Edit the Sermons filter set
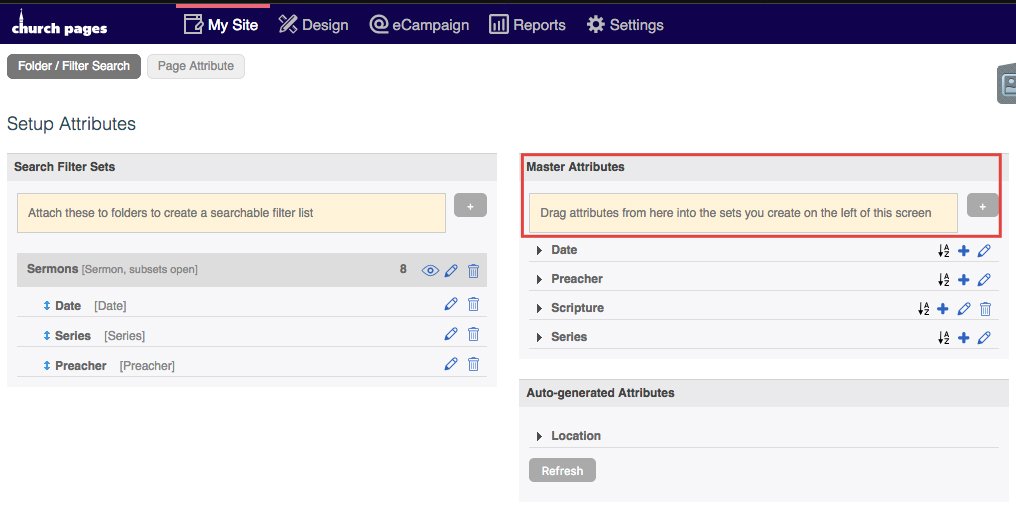The height and width of the screenshot is (507, 1016). 452,270
